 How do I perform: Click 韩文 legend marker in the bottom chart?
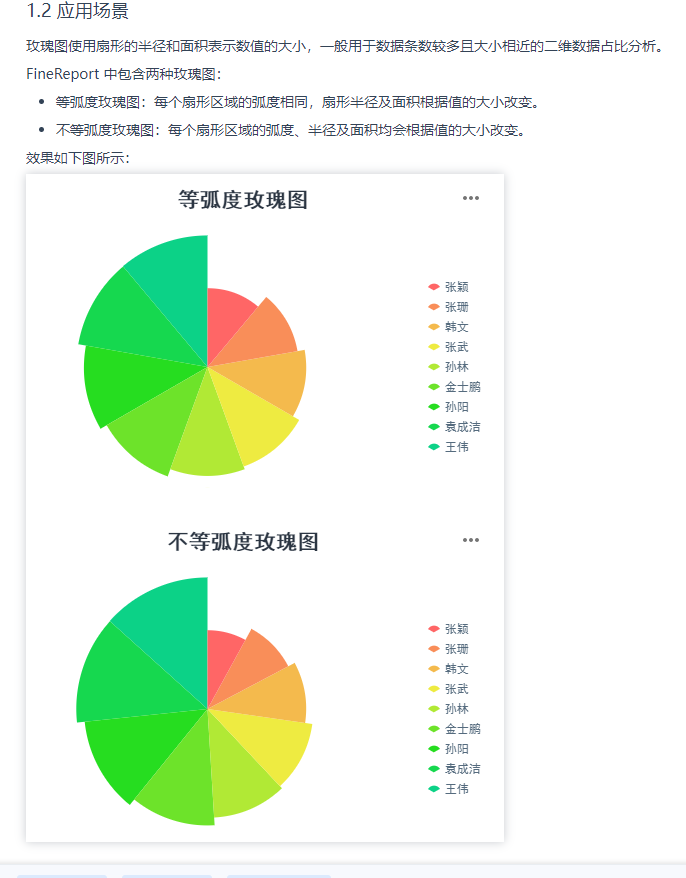pyautogui.click(x=433, y=669)
